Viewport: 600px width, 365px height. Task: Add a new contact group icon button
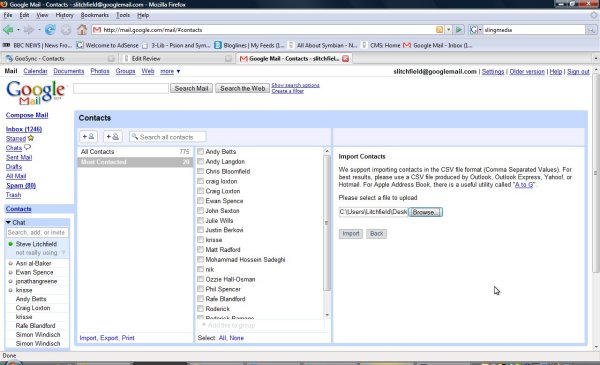(x=112, y=137)
